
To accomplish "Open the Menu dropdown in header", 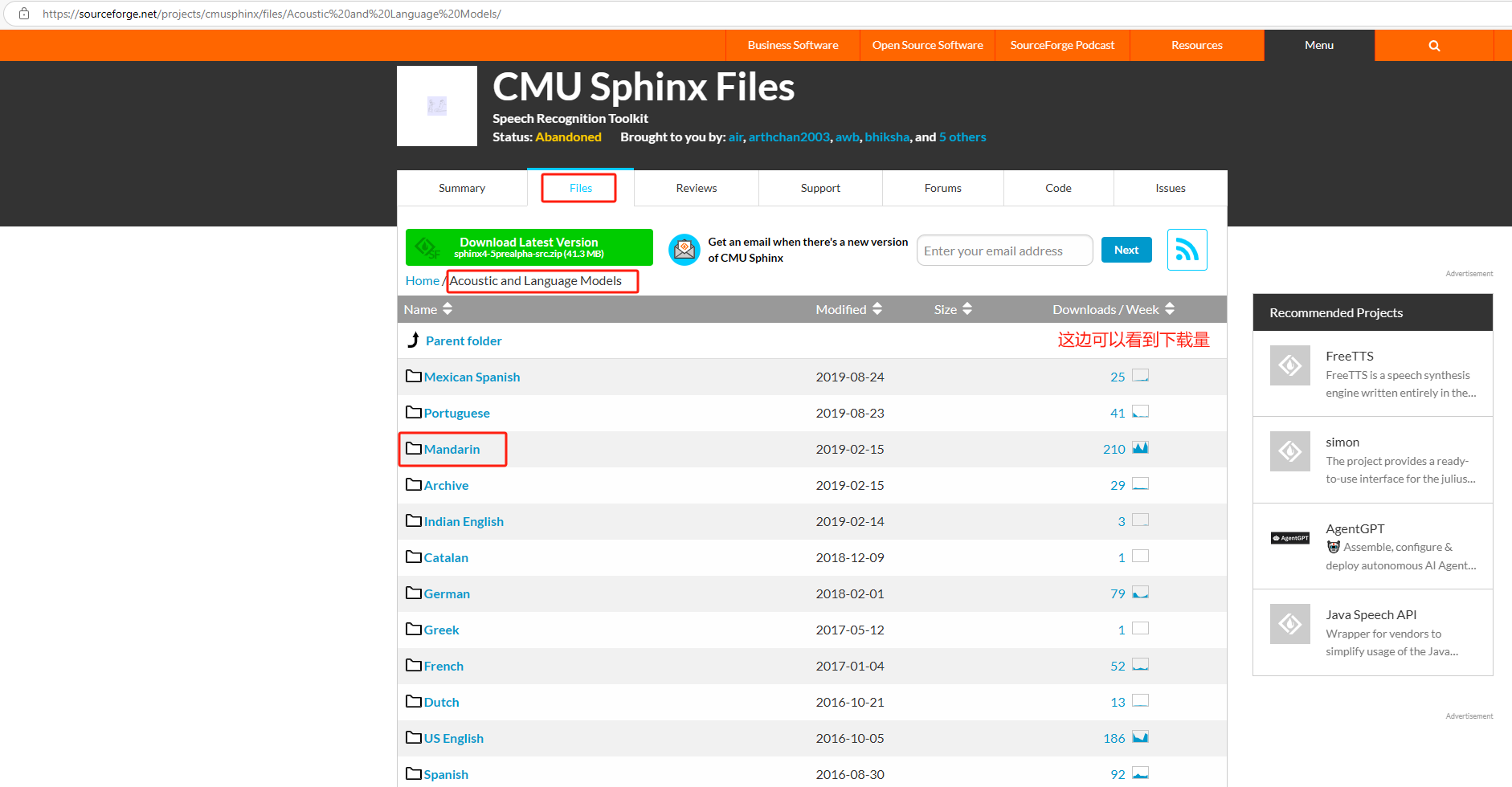I will [x=1319, y=46].
